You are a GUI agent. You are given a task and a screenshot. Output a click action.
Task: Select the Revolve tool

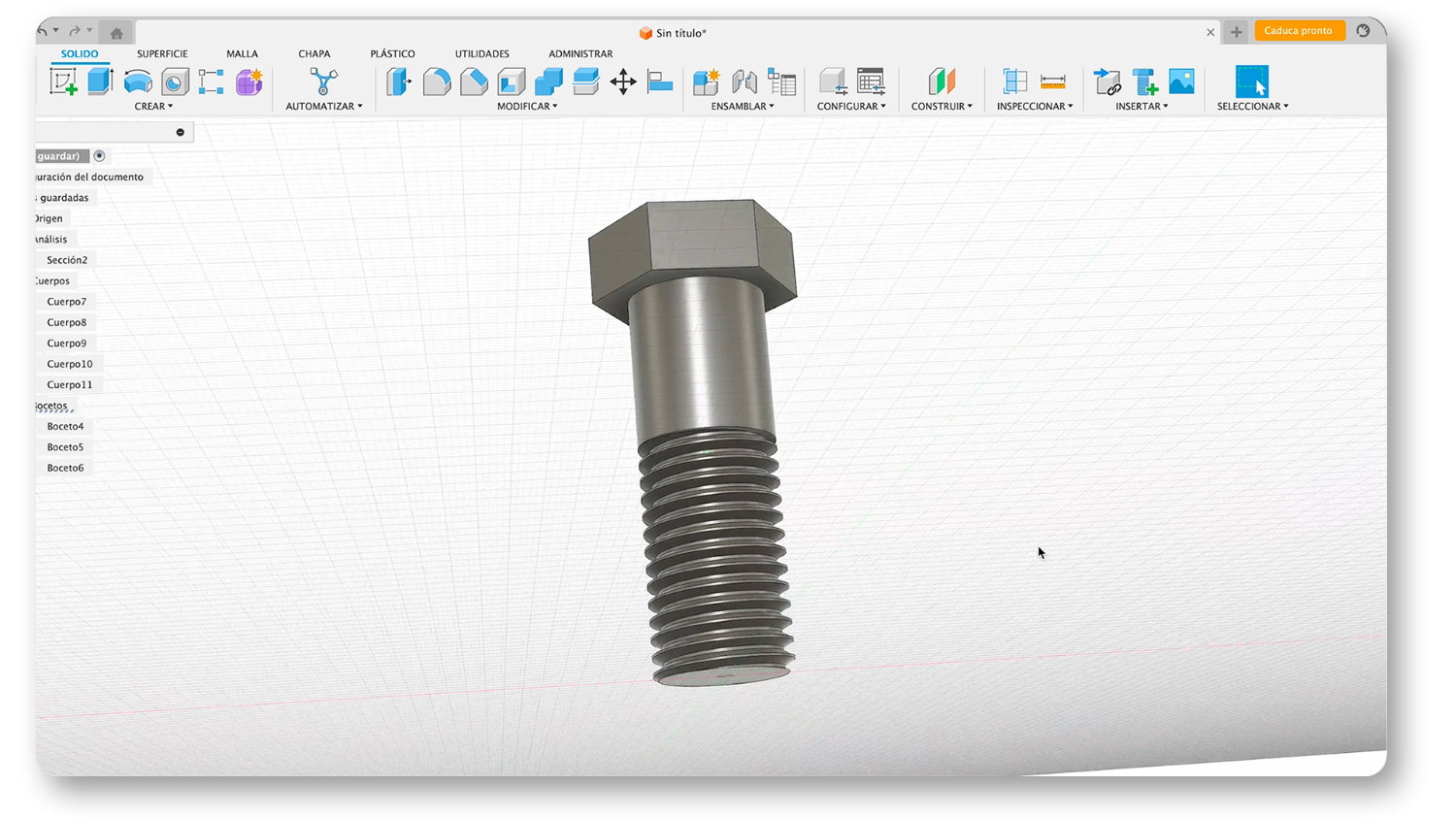click(138, 82)
